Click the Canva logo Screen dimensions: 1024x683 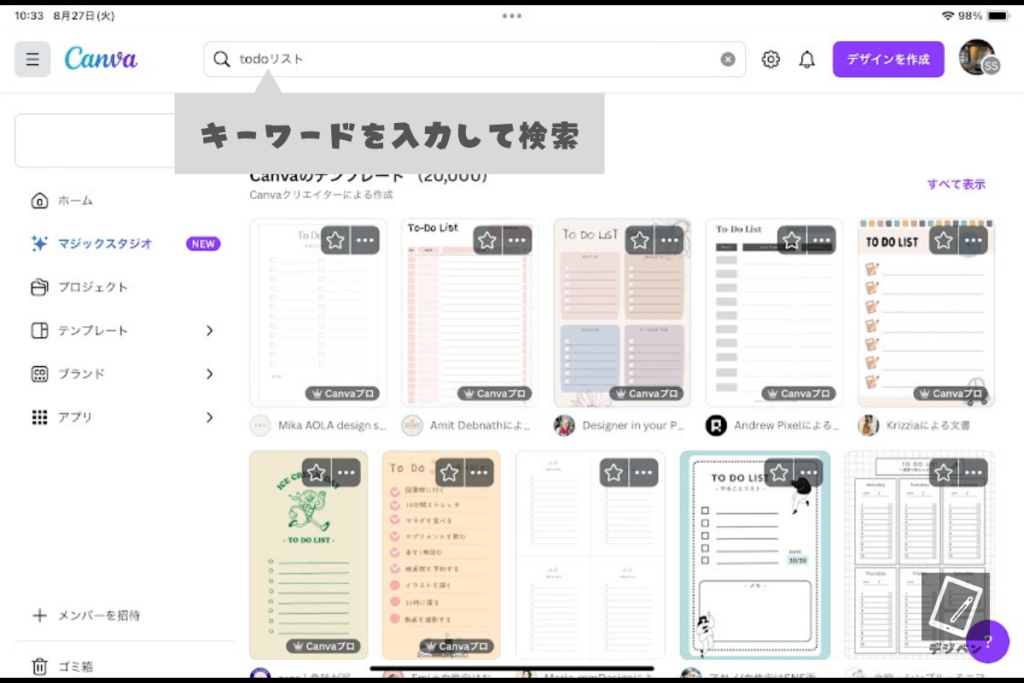101,59
